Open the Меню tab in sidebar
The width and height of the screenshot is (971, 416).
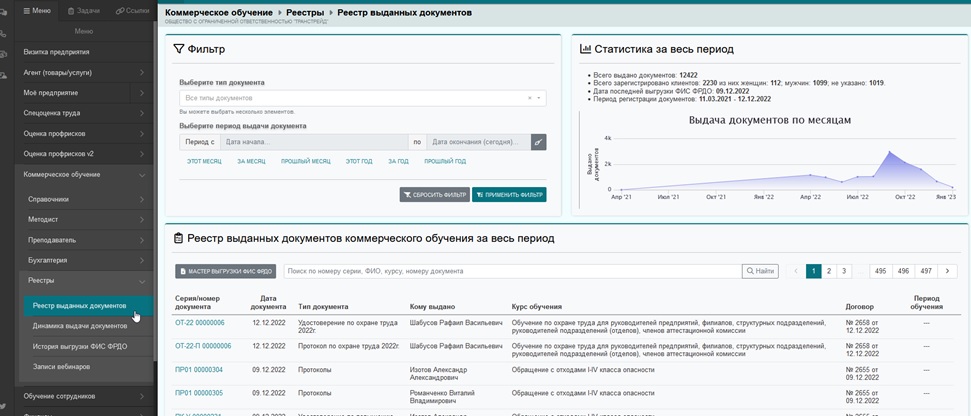click(x=37, y=11)
